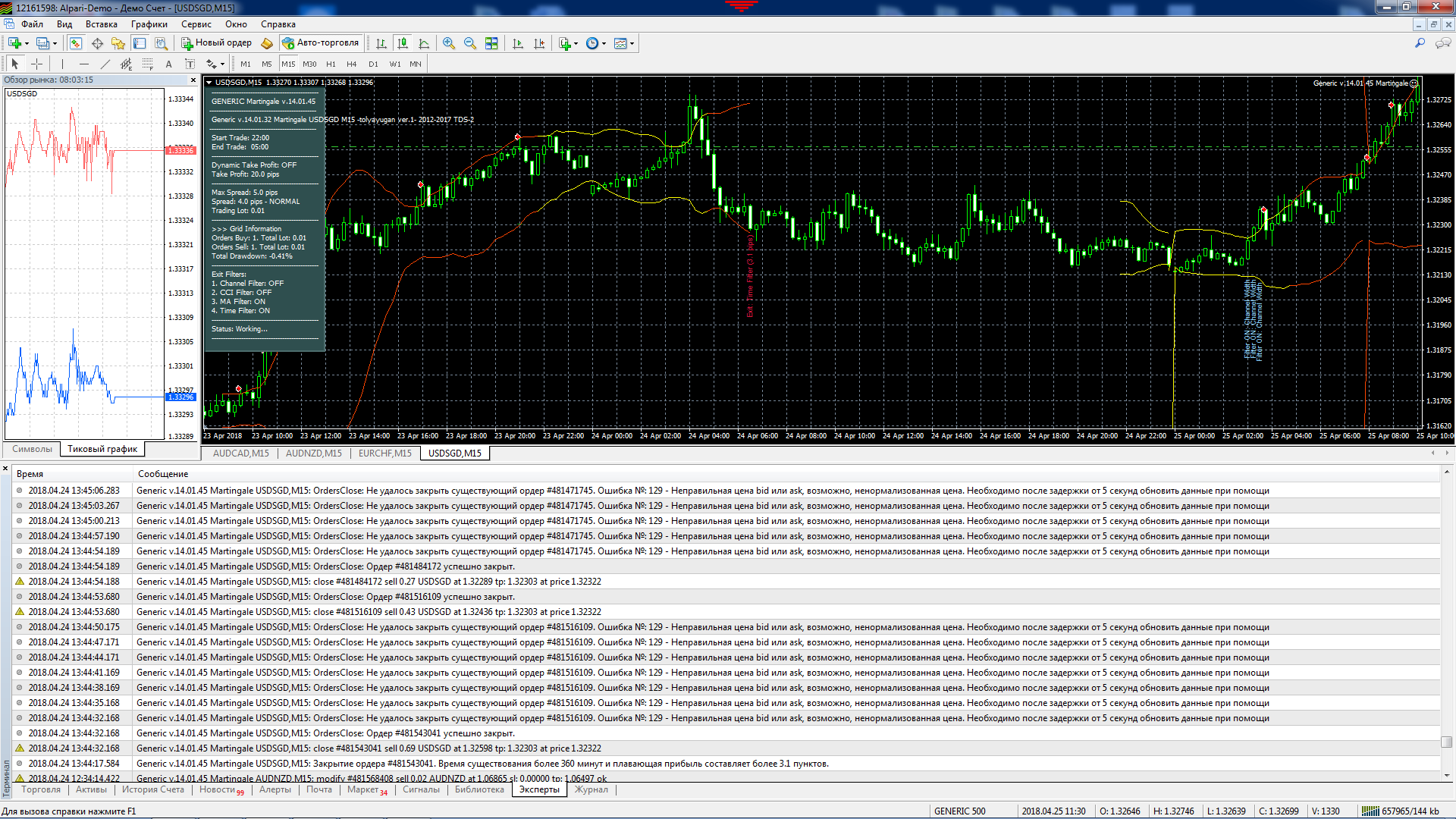
Task: Switch chart to candlestick display
Action: click(403, 43)
